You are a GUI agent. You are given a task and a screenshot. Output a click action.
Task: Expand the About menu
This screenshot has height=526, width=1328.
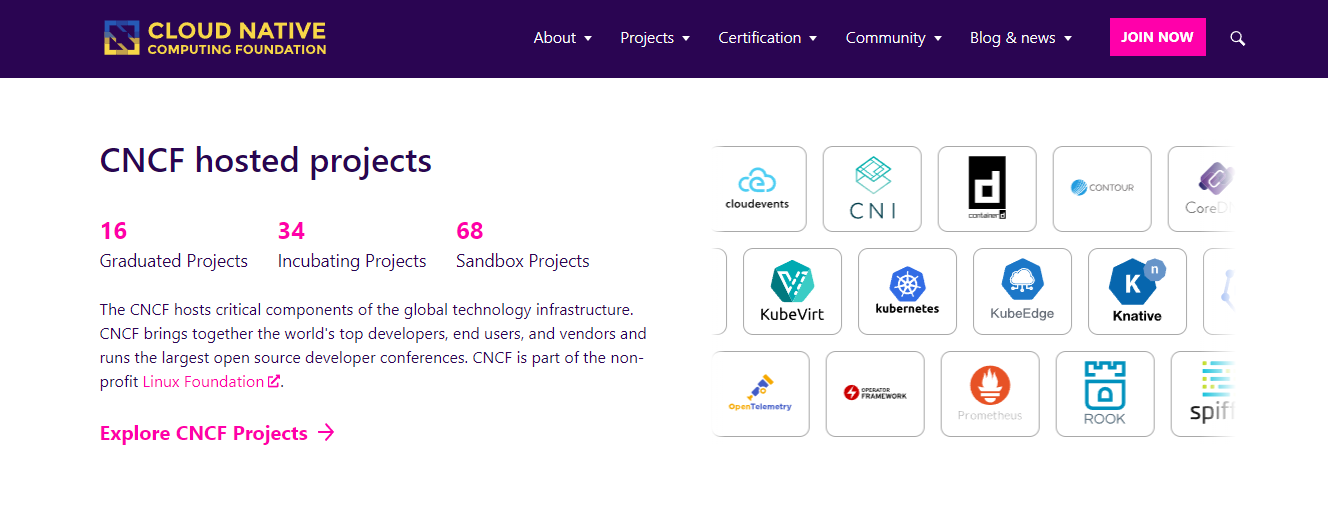click(x=563, y=38)
